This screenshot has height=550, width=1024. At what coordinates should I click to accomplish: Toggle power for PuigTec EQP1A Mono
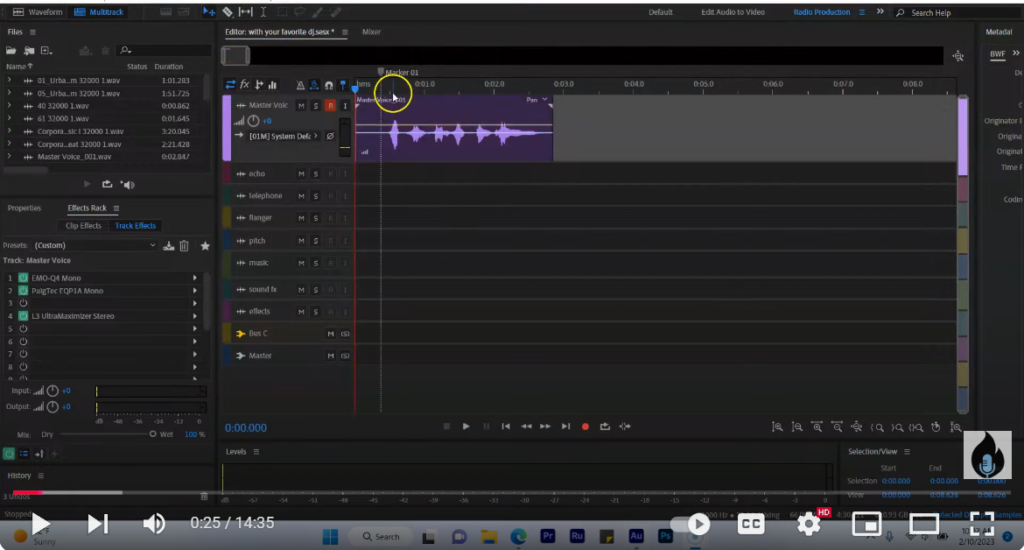click(x=24, y=291)
